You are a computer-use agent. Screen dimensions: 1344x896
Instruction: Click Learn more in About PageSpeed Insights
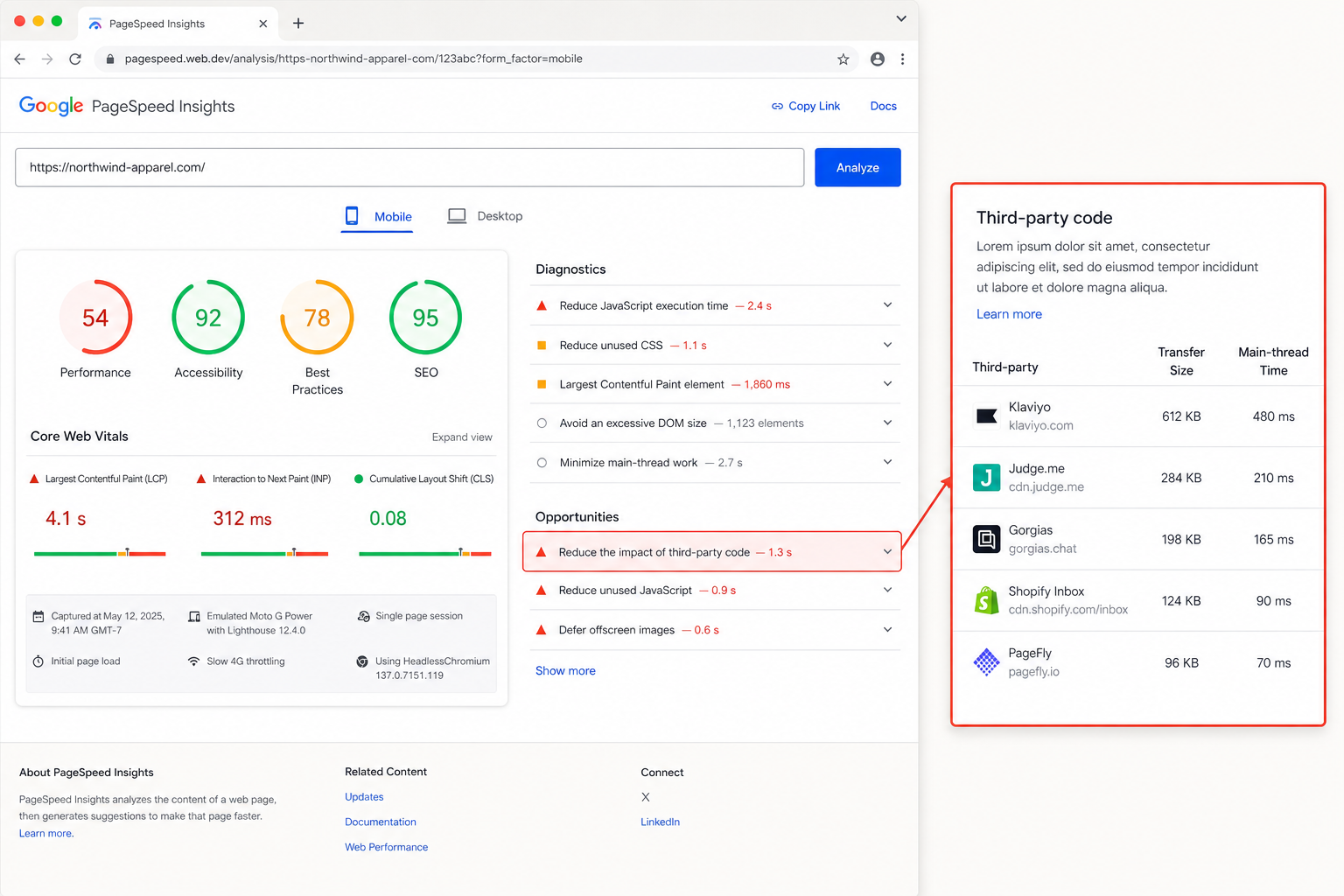45,833
